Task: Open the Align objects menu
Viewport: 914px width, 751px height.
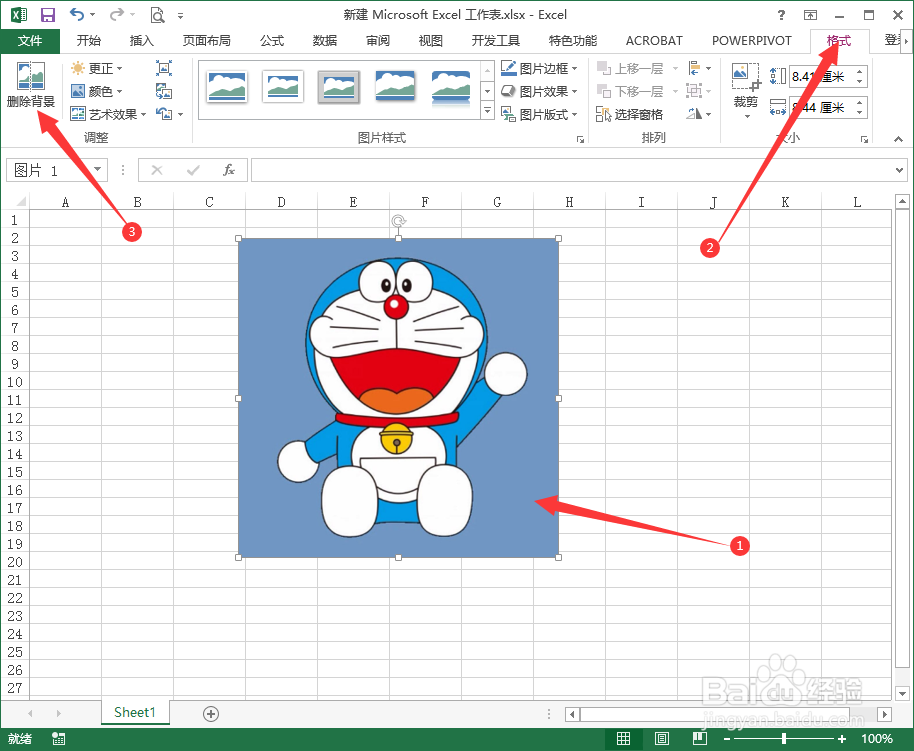Action: pos(699,68)
